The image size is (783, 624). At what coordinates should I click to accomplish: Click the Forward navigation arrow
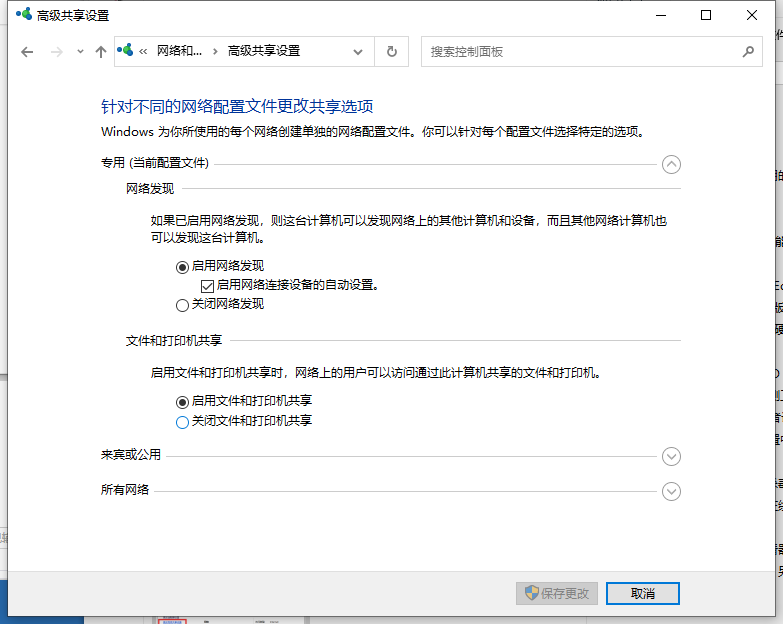click(x=56, y=52)
